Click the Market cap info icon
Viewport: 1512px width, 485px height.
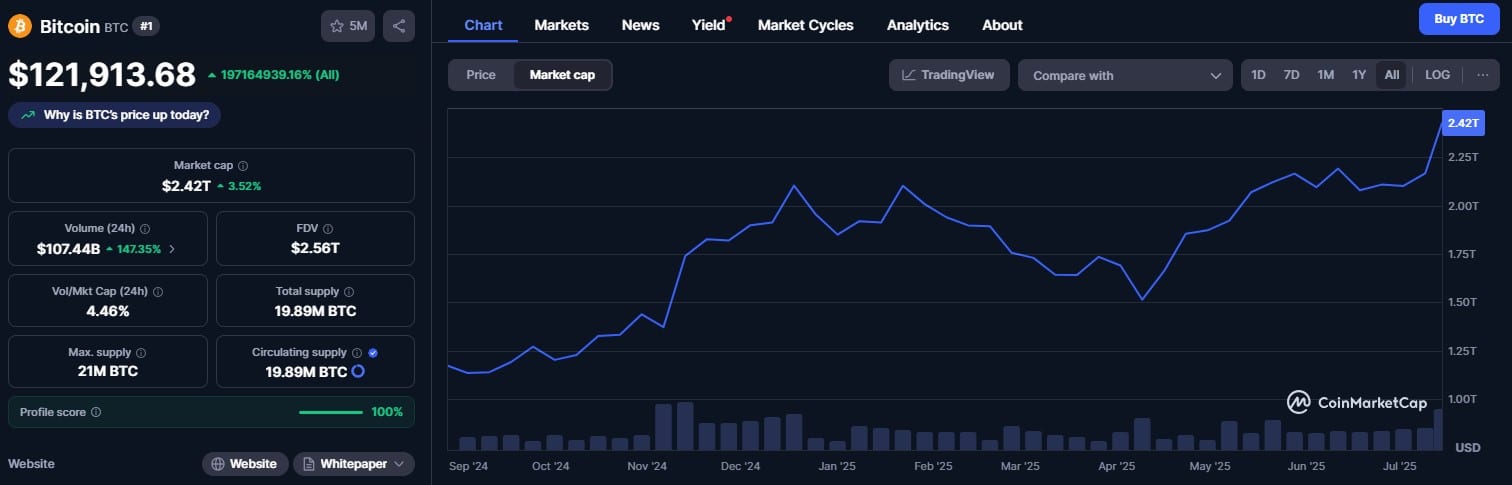click(243, 166)
